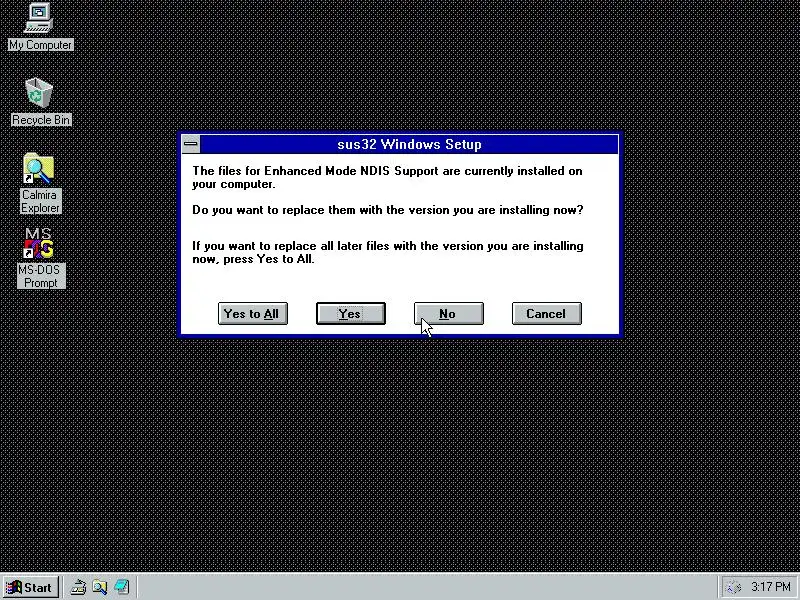Screen dimensions: 800x600
Task: Click the 'Recycle Bin' icon label
Action: point(41,120)
